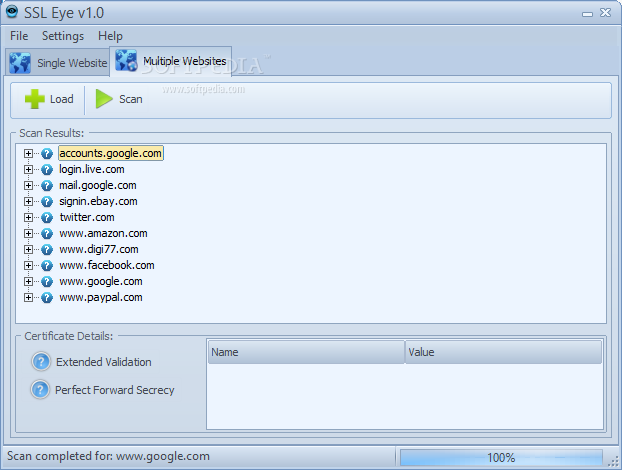This screenshot has width=622, height=470.
Task: Click the Extended Validation label
Action: [104, 362]
